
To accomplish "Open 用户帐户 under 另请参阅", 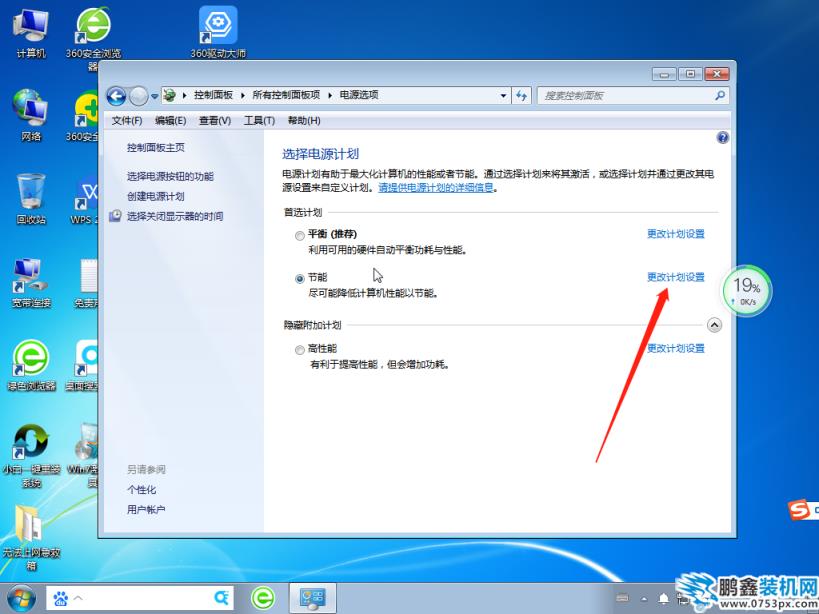I will click(146, 510).
